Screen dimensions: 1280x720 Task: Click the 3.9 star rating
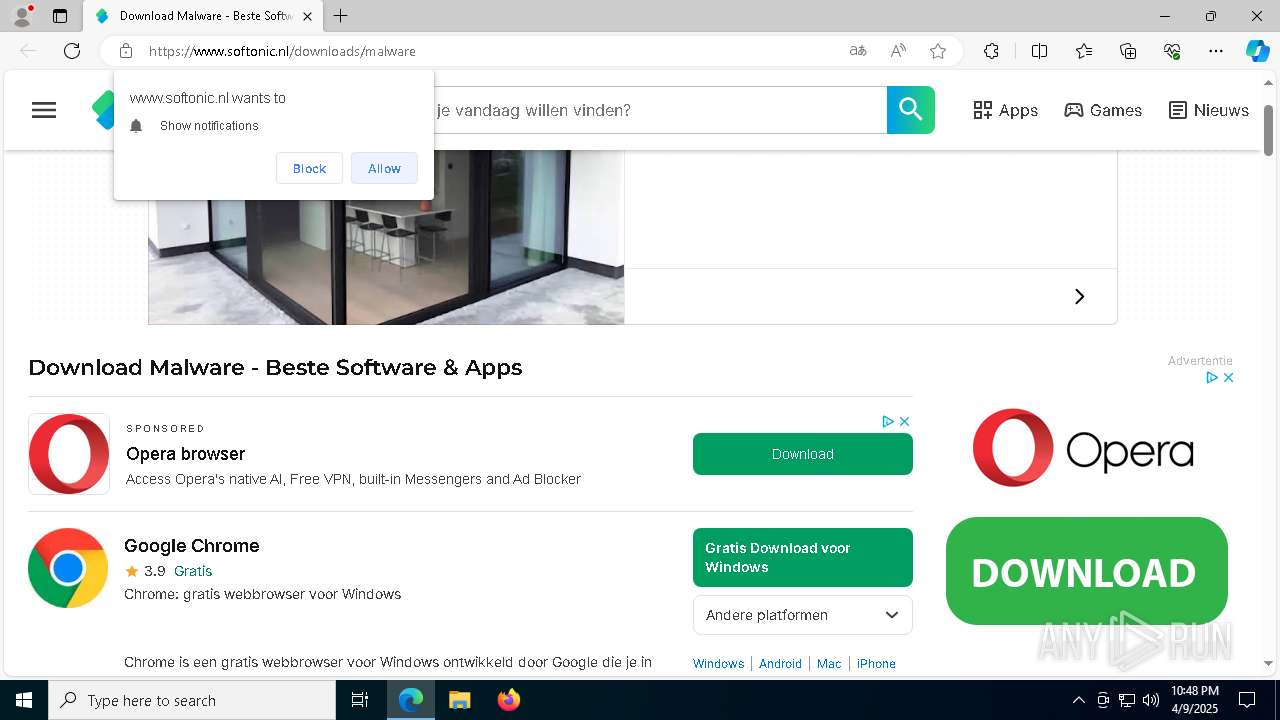pos(145,571)
